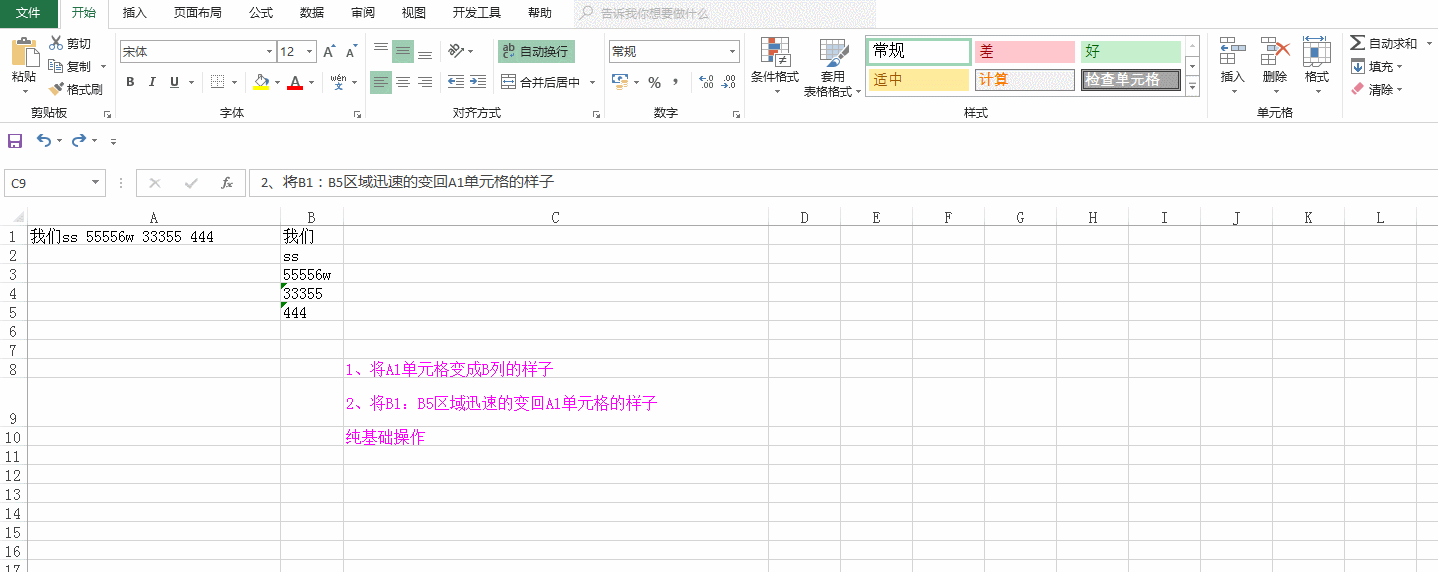Select cell A1 containing 我们ss 55556w
The height and width of the screenshot is (572, 1438).
pyautogui.click(x=153, y=237)
